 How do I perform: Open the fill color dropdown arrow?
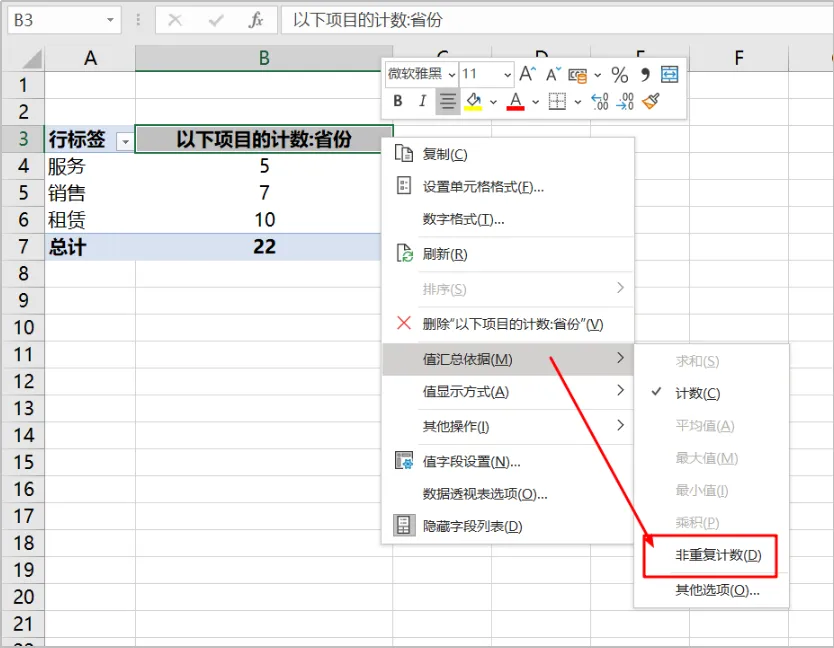click(x=493, y=102)
